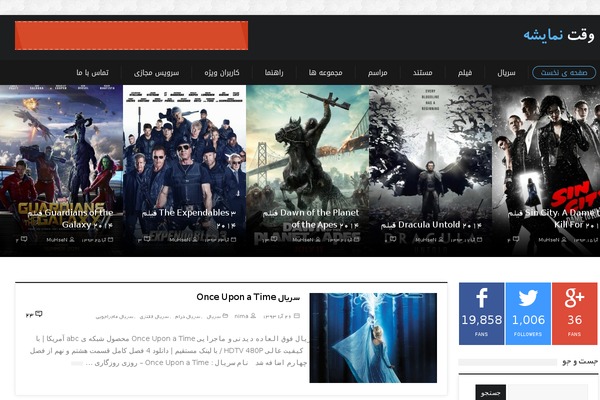Click the nima author link

(241, 316)
